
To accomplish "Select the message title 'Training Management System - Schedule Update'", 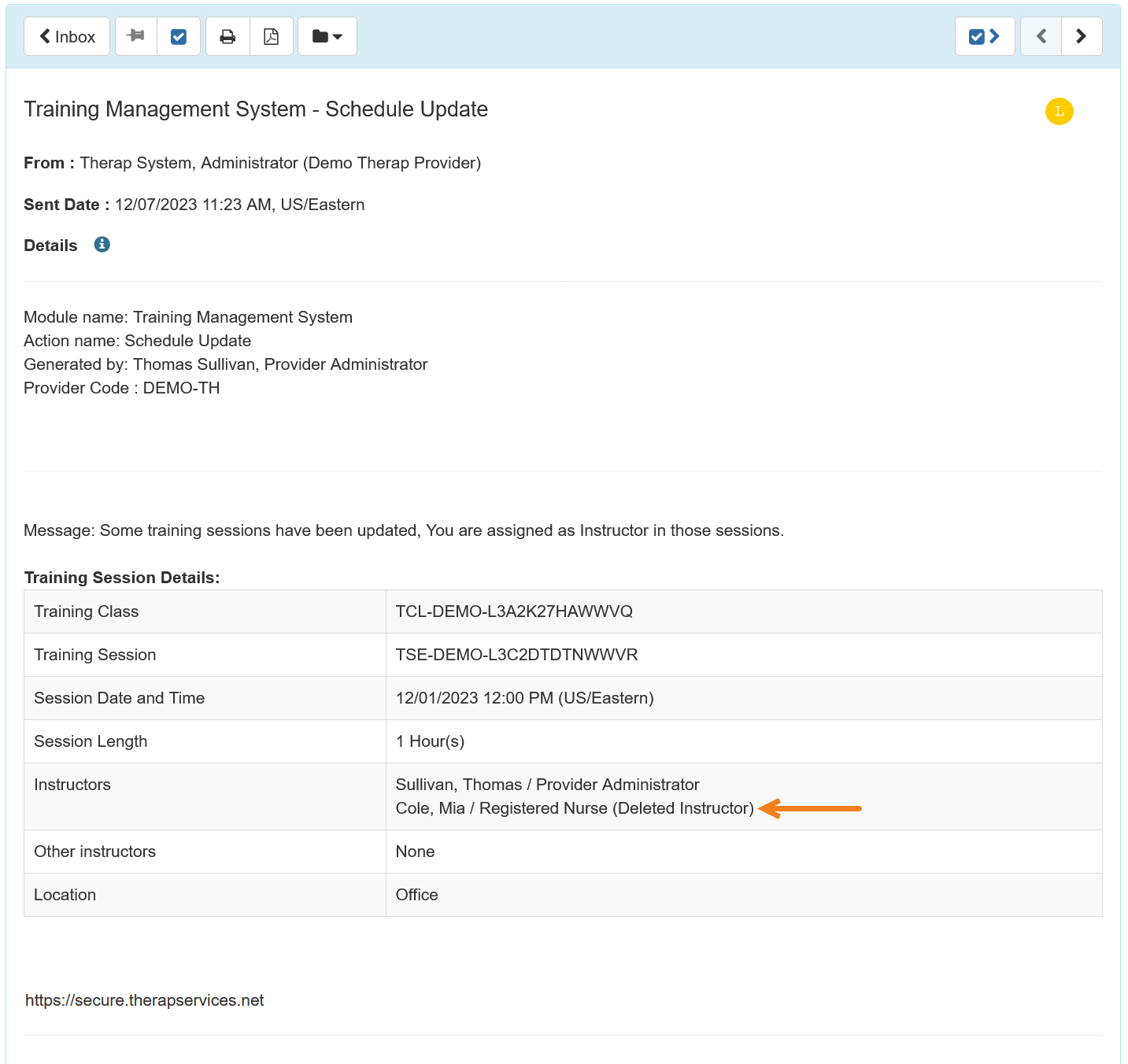I will pyautogui.click(x=256, y=109).
